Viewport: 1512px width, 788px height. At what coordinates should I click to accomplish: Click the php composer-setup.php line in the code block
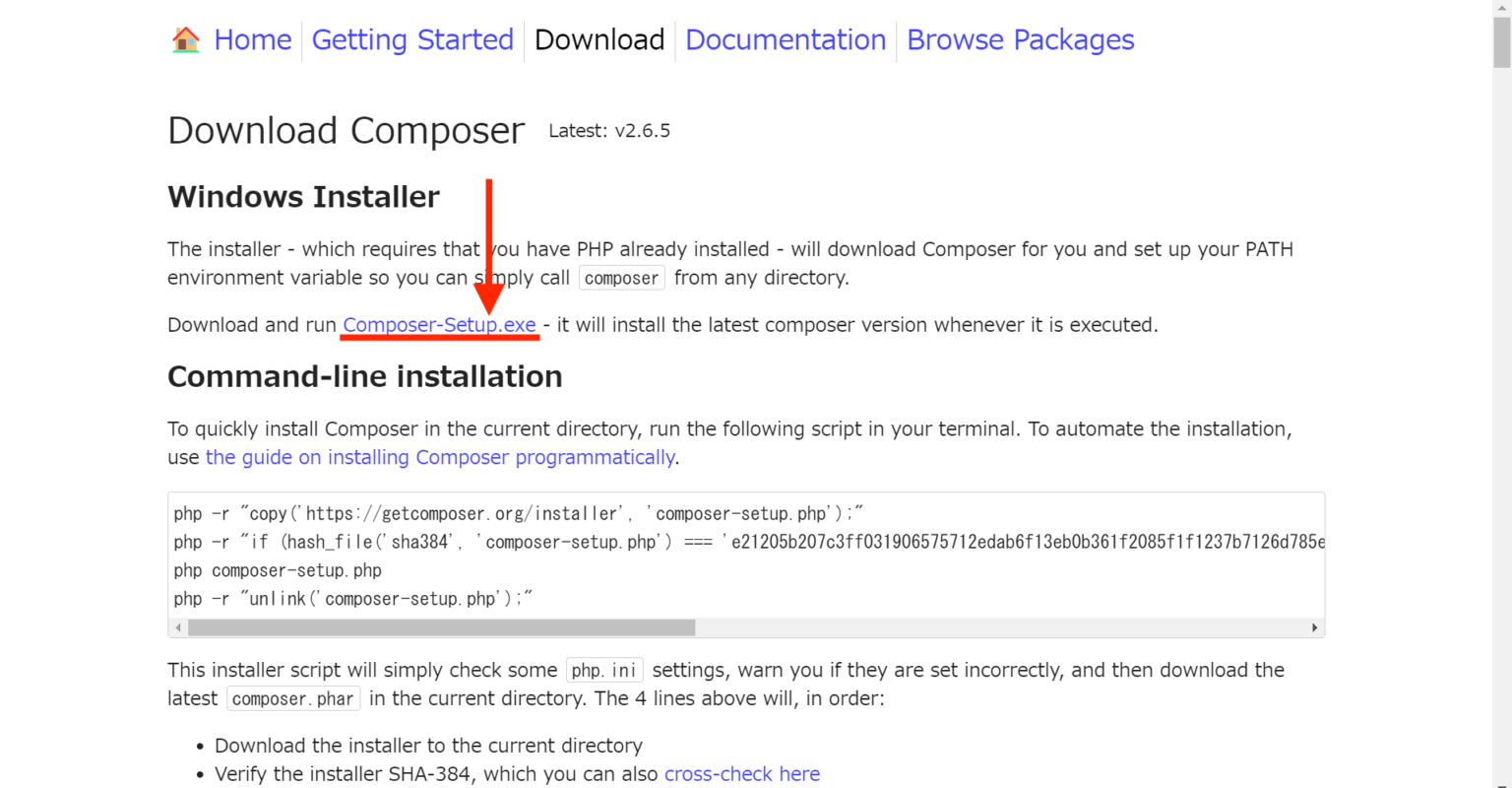279,569
